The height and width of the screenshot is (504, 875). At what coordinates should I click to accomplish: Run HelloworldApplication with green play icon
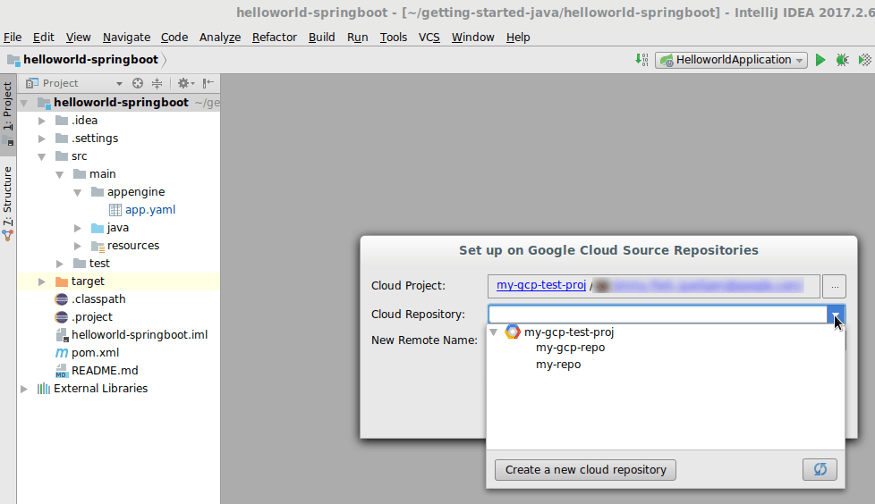point(820,60)
